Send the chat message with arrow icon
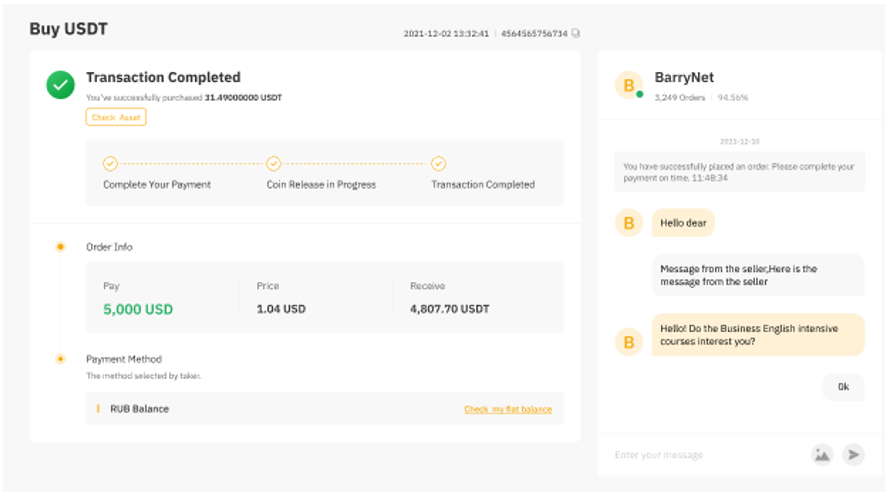The image size is (885, 492). (x=853, y=455)
